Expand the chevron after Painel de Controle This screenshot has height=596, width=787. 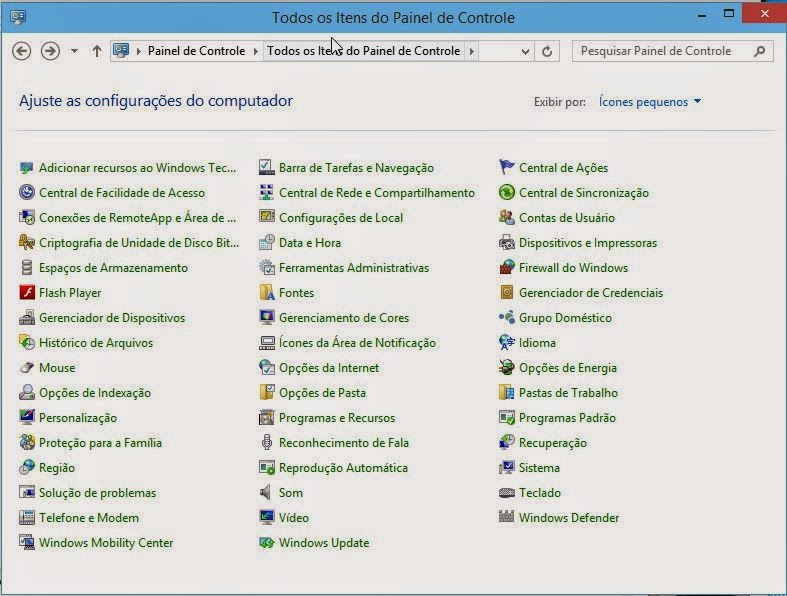point(255,51)
